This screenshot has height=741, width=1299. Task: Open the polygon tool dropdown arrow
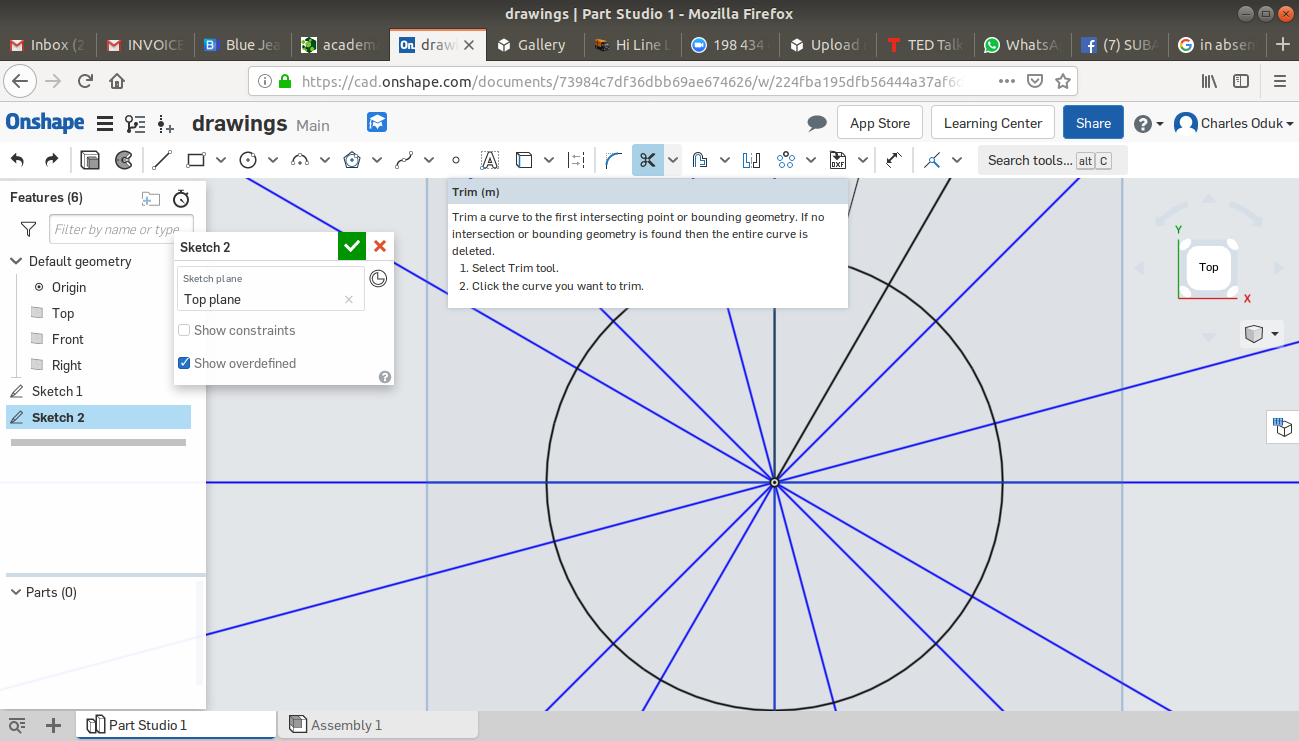[x=377, y=160]
